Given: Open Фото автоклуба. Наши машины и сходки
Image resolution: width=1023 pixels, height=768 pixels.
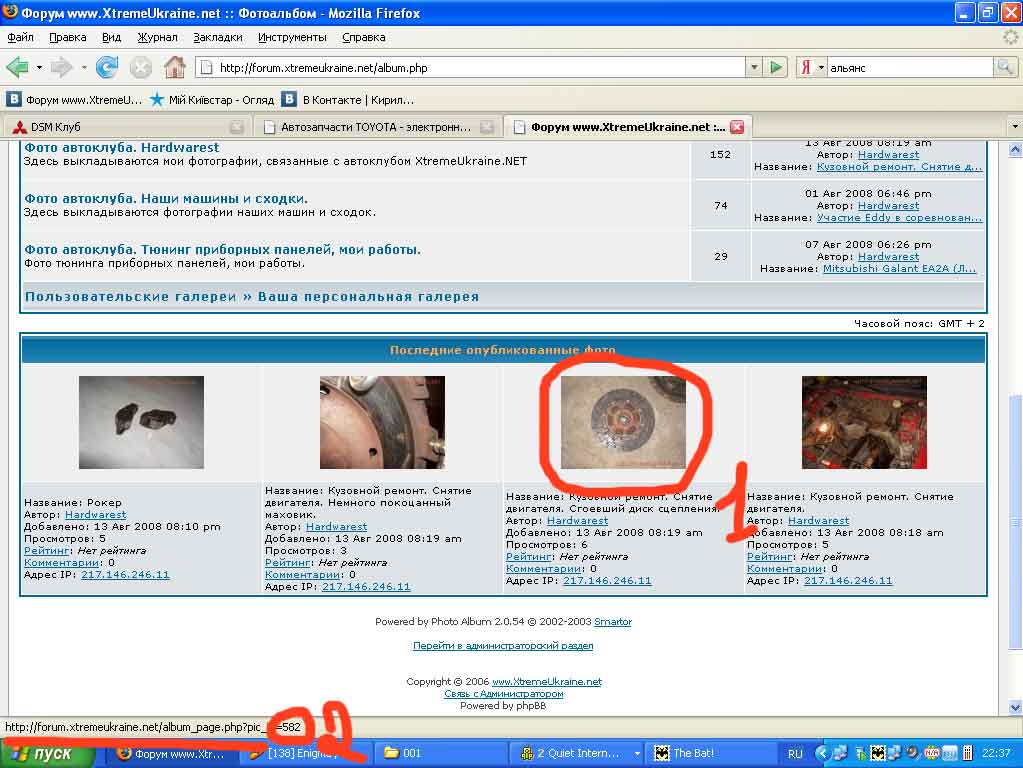Looking at the screenshot, I should coord(166,198).
